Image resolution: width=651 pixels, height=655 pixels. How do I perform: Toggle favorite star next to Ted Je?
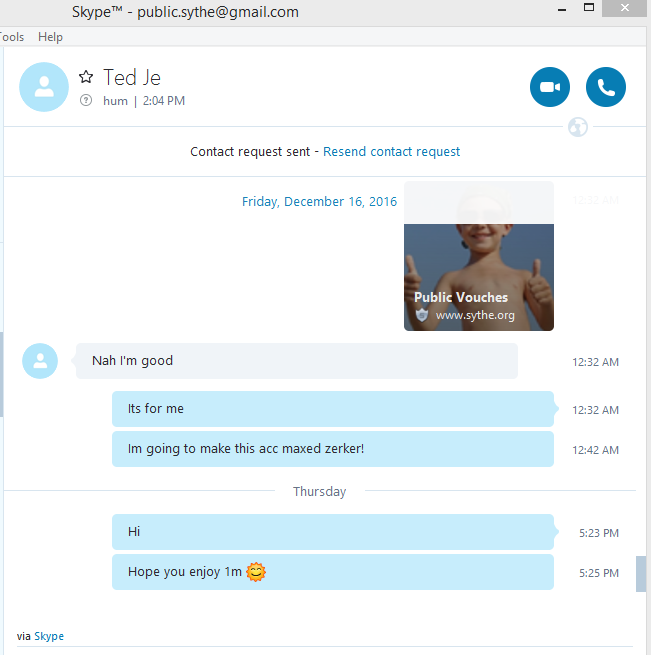[86, 77]
